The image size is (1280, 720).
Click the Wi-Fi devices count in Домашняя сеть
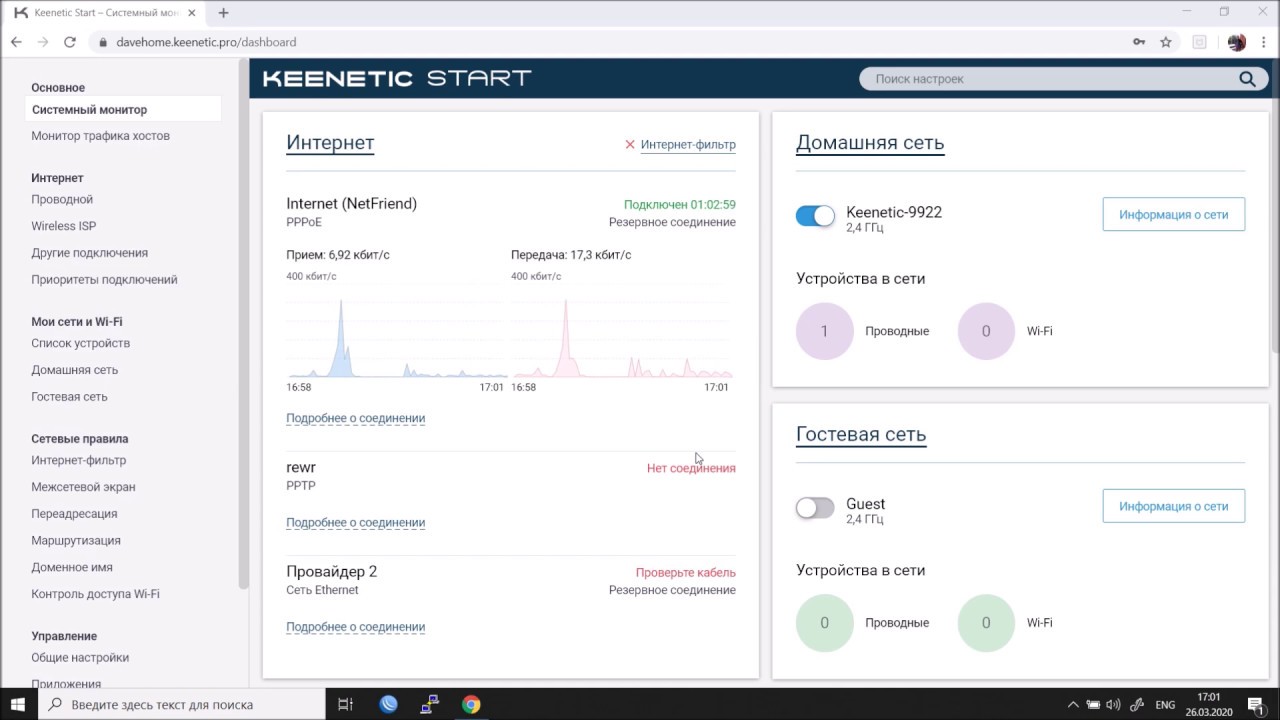tap(985, 331)
